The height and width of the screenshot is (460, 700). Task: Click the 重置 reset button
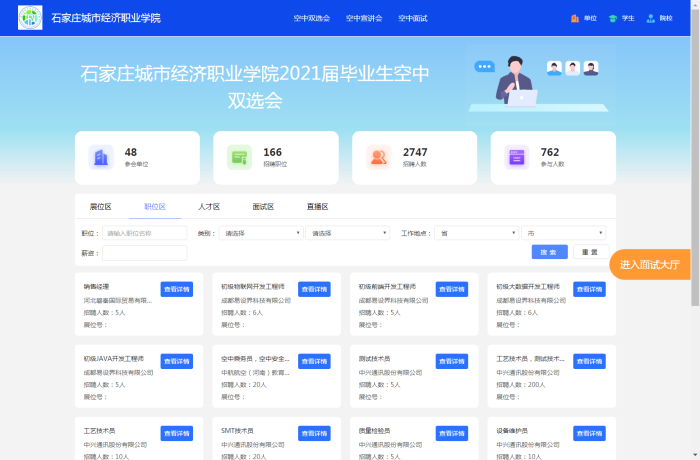(591, 252)
